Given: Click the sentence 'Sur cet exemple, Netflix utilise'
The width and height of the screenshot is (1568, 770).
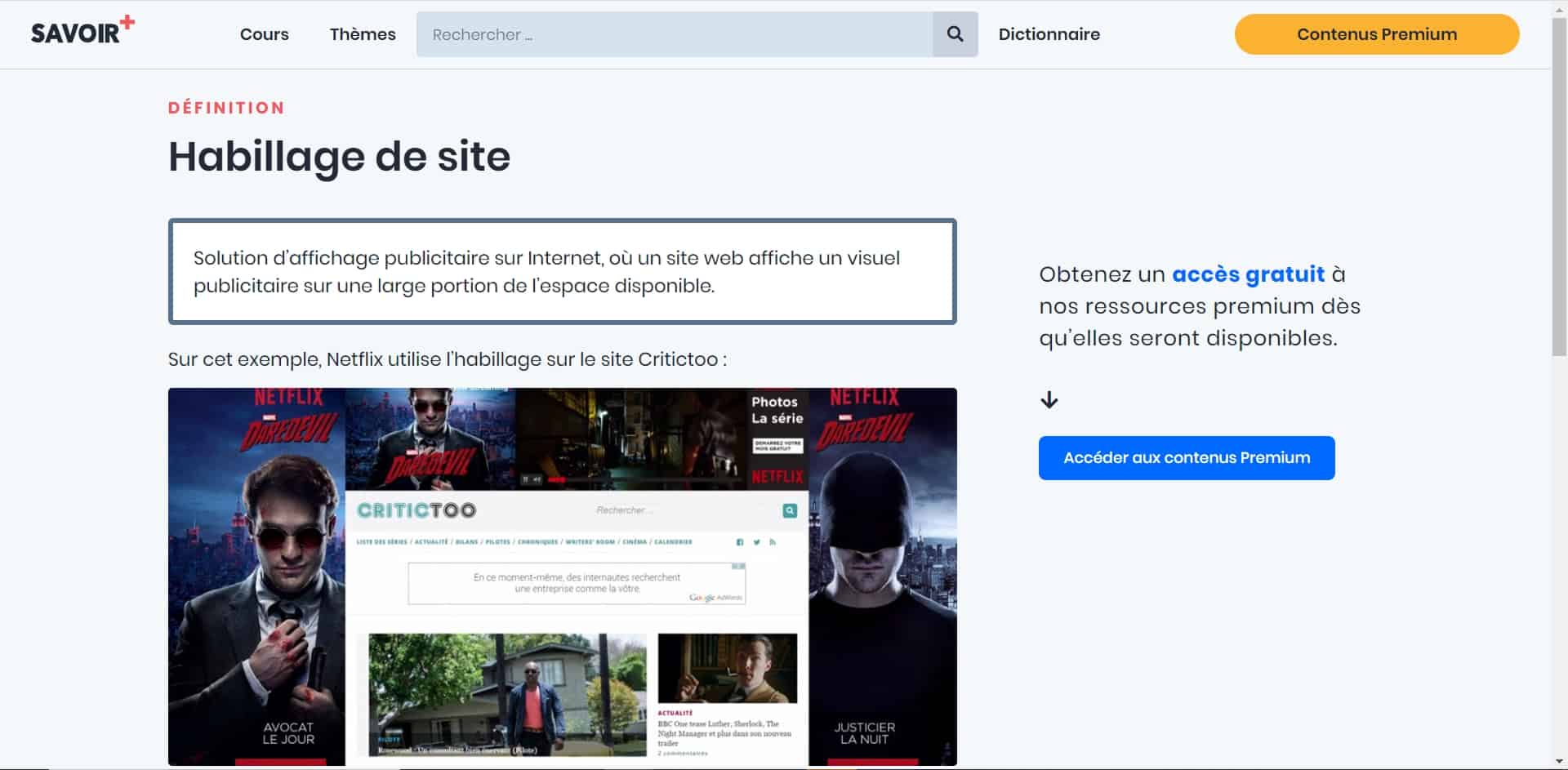Looking at the screenshot, I should (447, 359).
